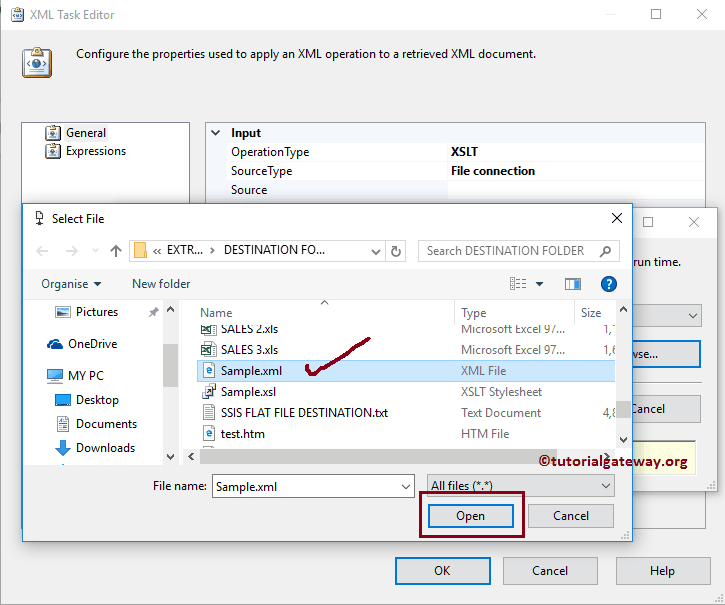Screen dimensions: 725x605
Task: Sort files by Name column
Action: [216, 313]
